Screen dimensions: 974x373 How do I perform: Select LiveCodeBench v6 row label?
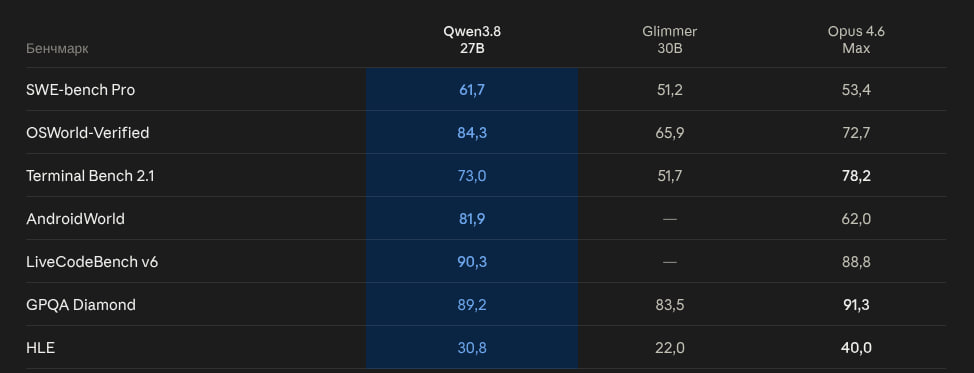92,262
